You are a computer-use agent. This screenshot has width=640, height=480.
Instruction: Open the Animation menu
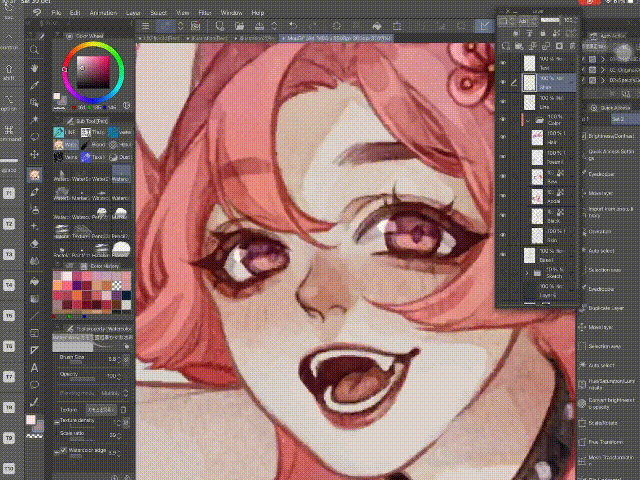pos(103,13)
